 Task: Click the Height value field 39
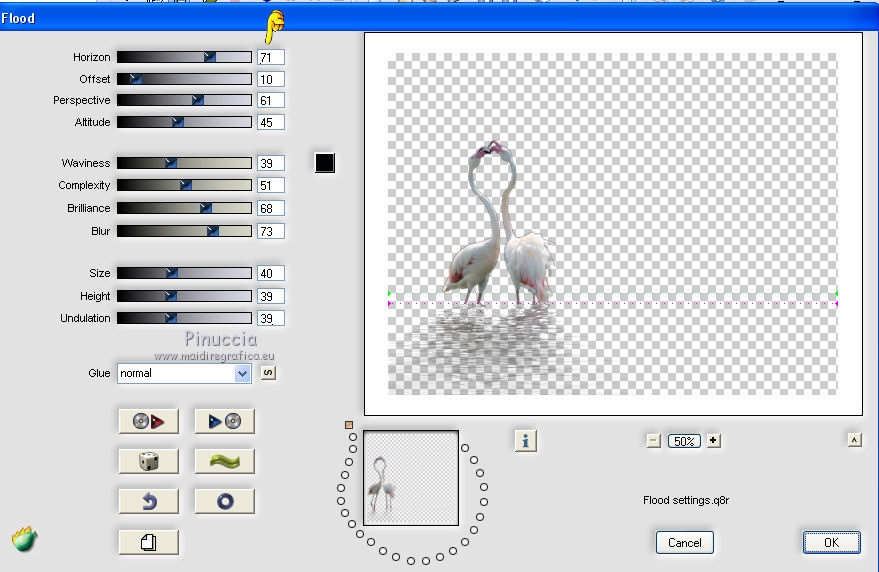click(x=271, y=296)
